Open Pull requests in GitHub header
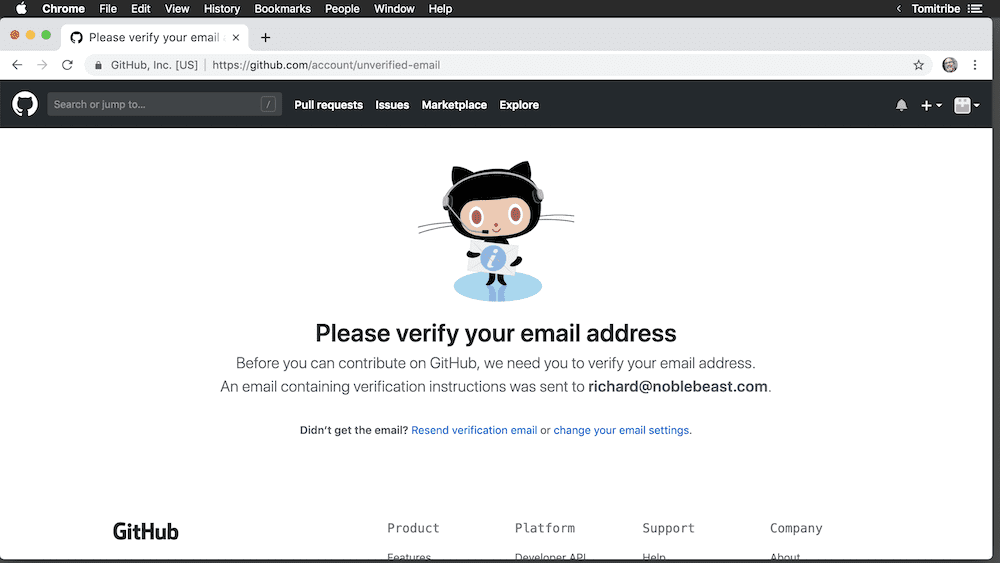 pos(328,105)
